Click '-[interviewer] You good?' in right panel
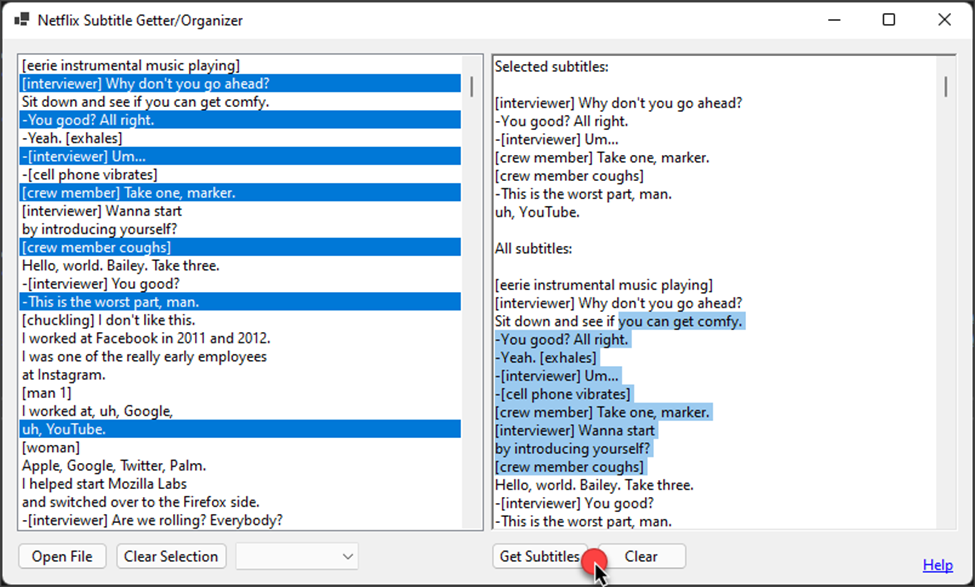The width and height of the screenshot is (975, 587). click(575, 503)
